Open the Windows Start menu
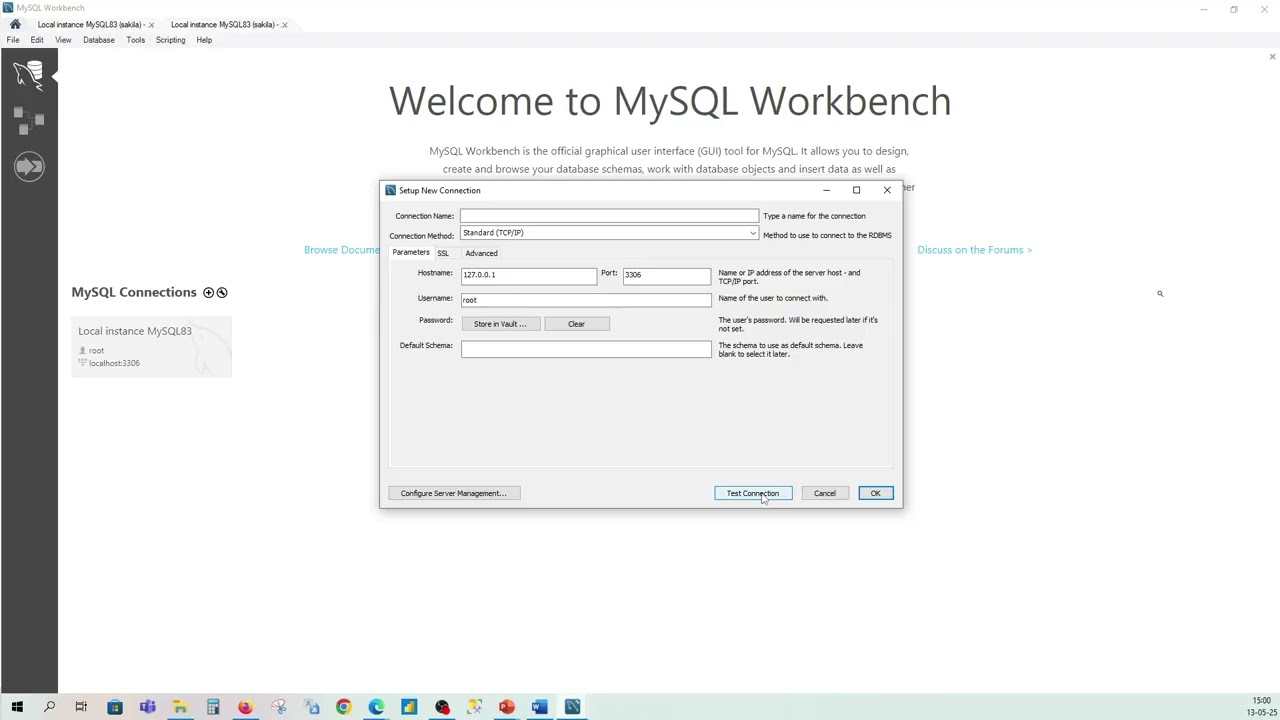The height and width of the screenshot is (720, 1280). 16,707
